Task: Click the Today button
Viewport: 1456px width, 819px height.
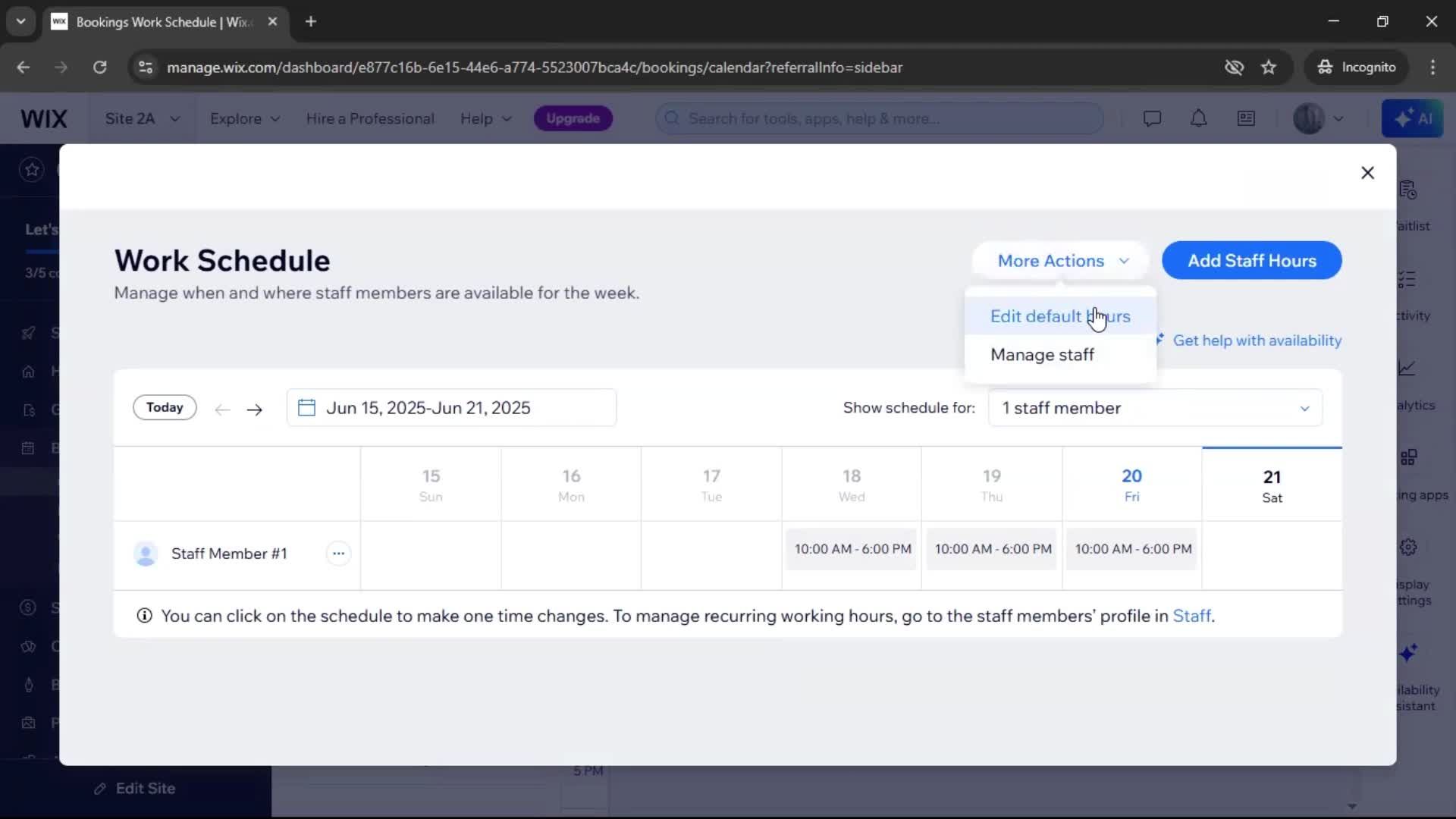Action: click(165, 407)
